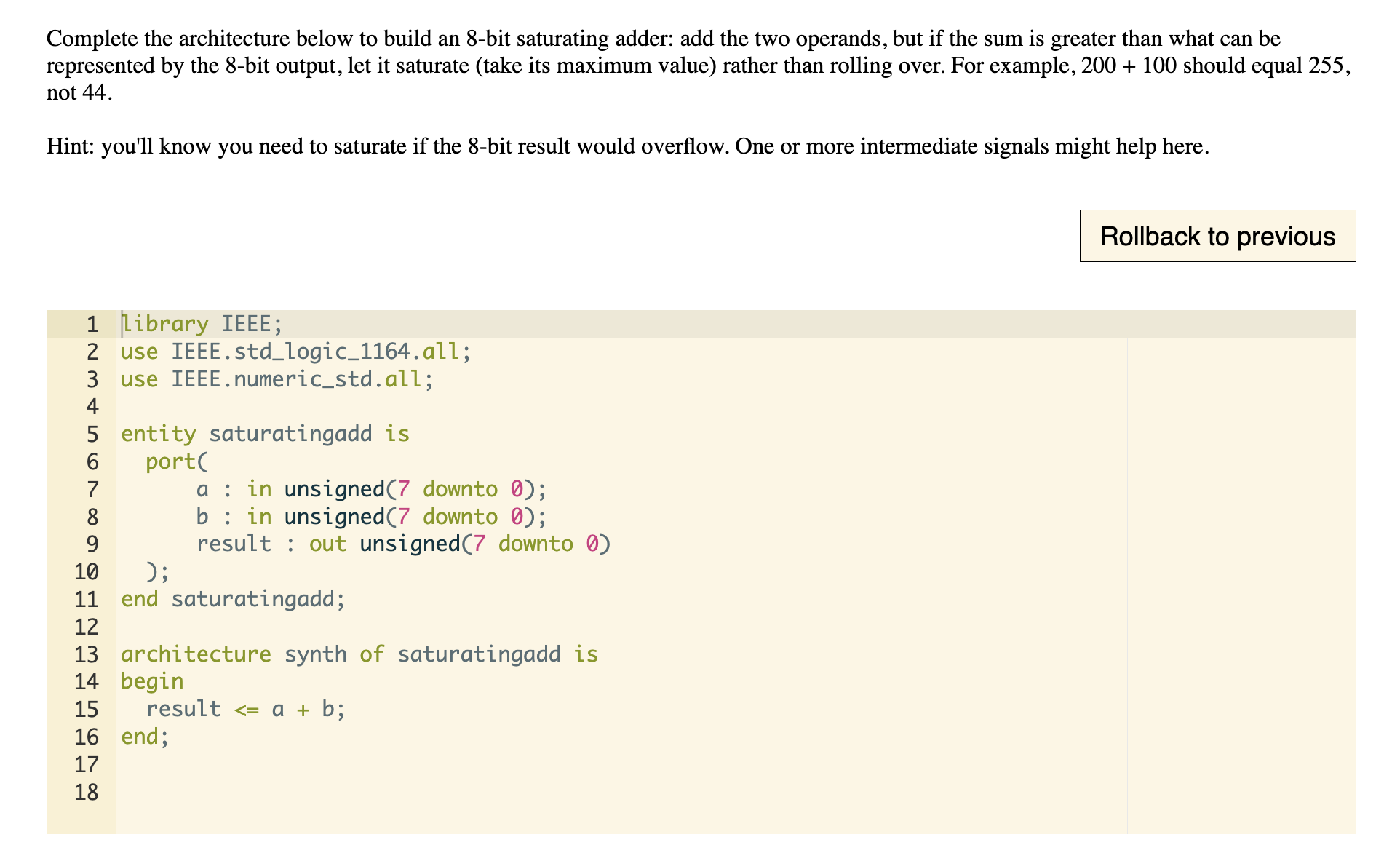Viewport: 1400px width, 853px height.
Task: Click the 'begin' keyword on line 14
Action: tap(151, 681)
